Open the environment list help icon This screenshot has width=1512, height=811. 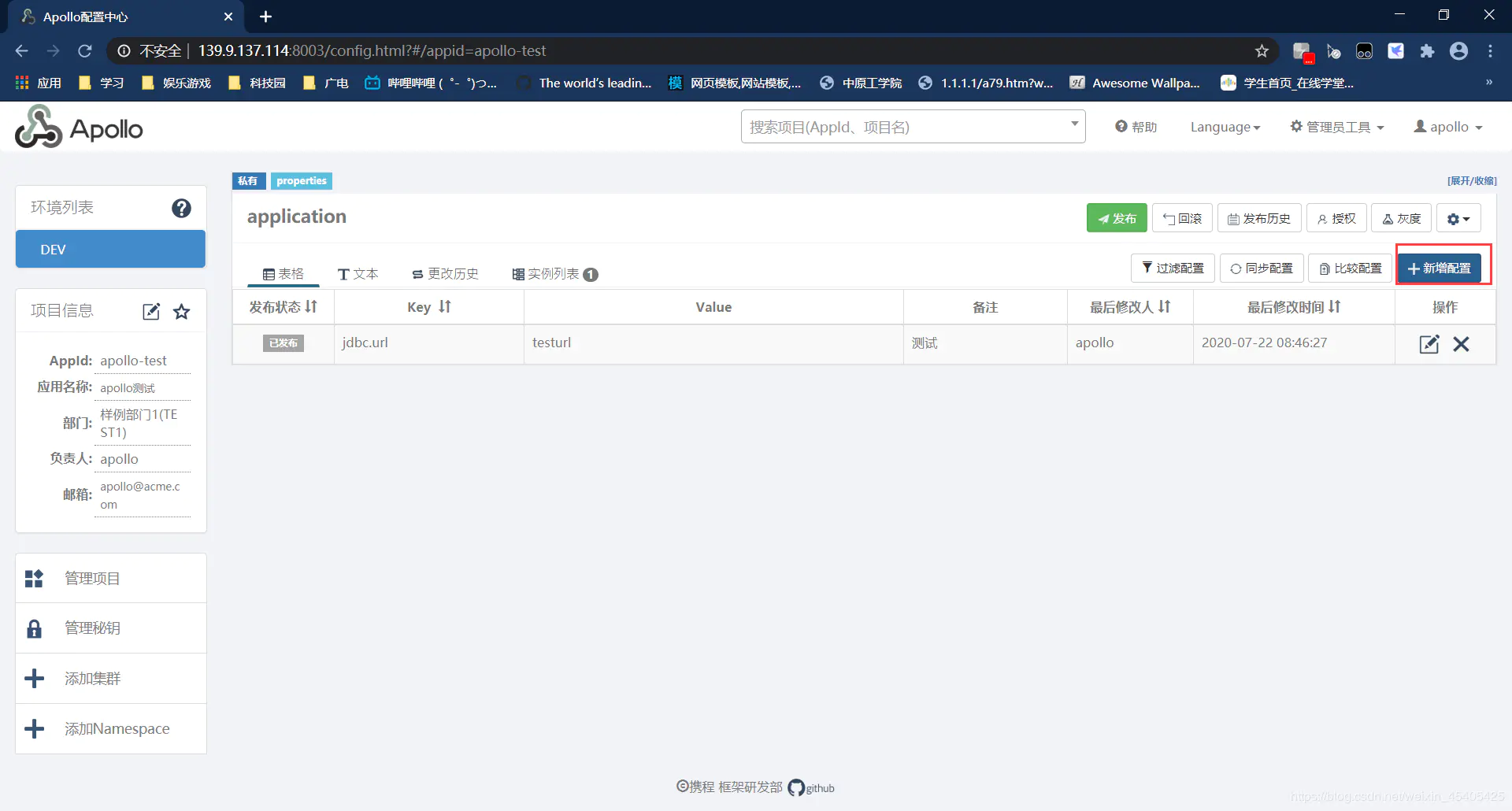[x=181, y=208]
